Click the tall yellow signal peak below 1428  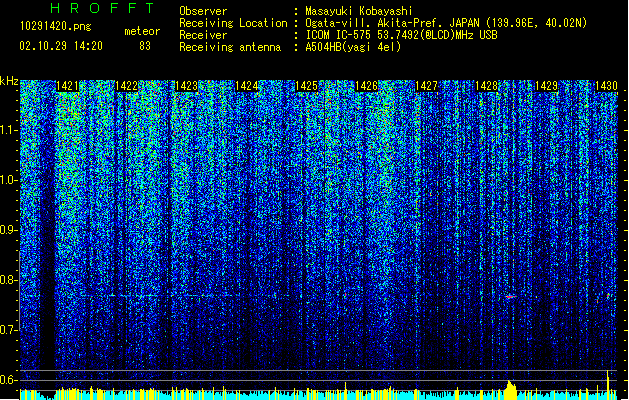tap(511, 390)
